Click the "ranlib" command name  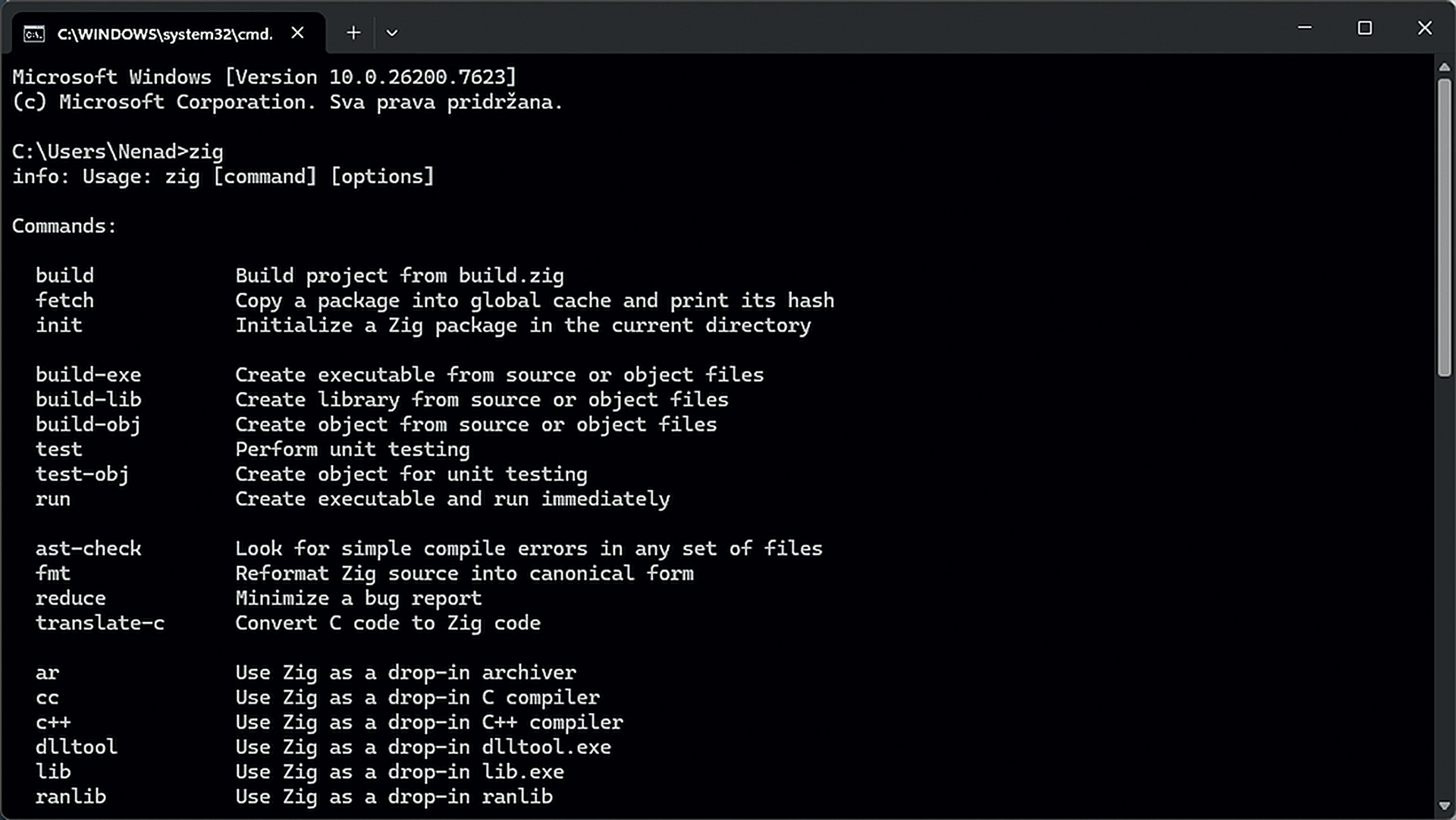71,796
